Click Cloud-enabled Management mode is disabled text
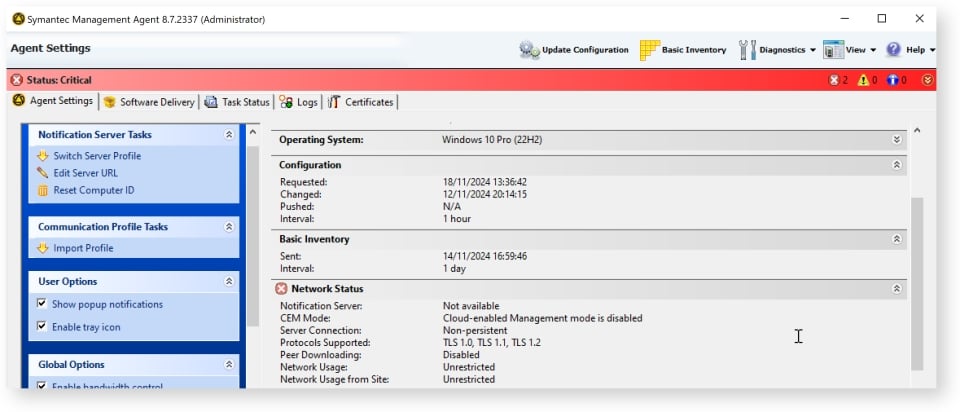The height and width of the screenshot is (412, 960). click(x=542, y=318)
